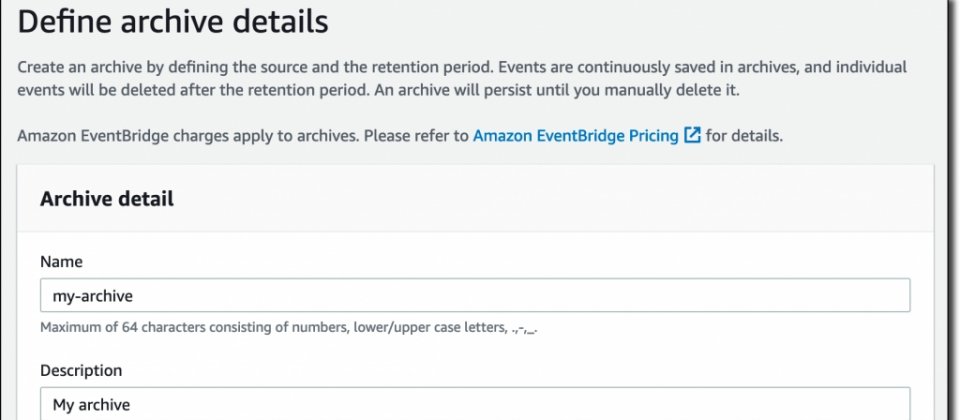Image resolution: width=960 pixels, height=420 pixels.
Task: Select the Archive detail section heading
Action: [x=107, y=199]
